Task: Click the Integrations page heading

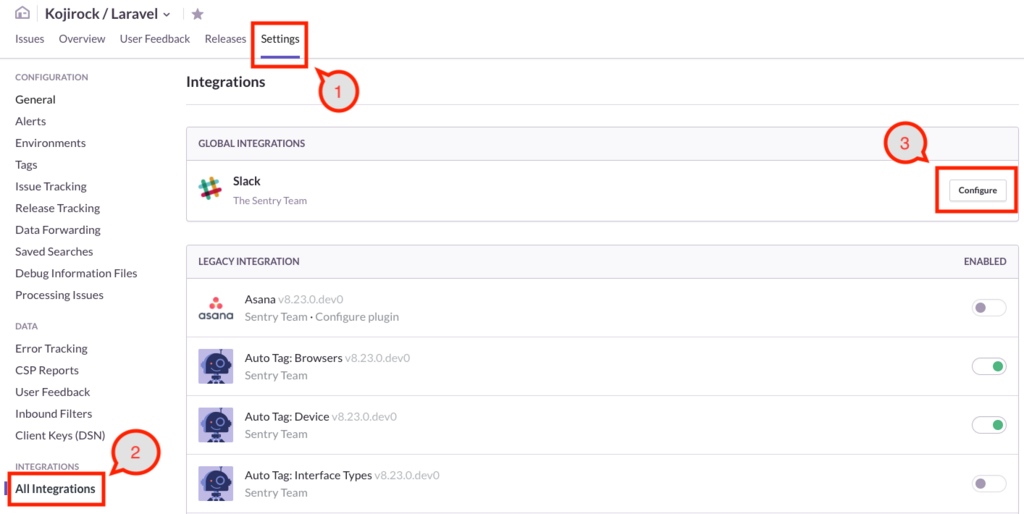Action: (x=225, y=82)
